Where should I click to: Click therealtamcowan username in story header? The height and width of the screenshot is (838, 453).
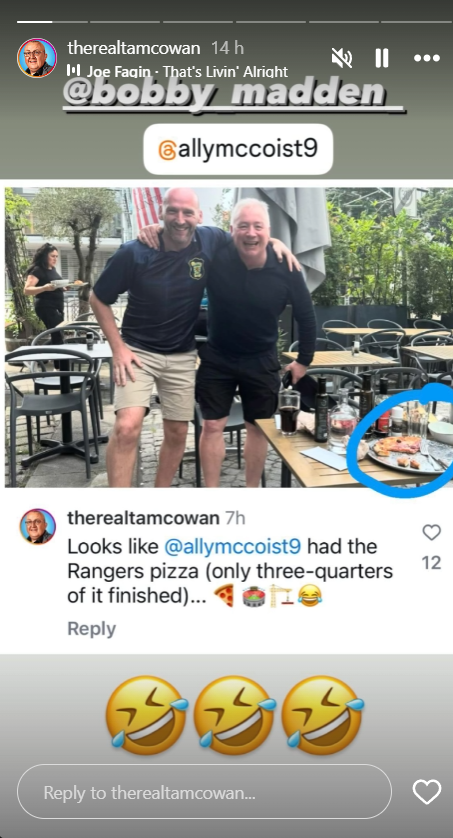134,48
